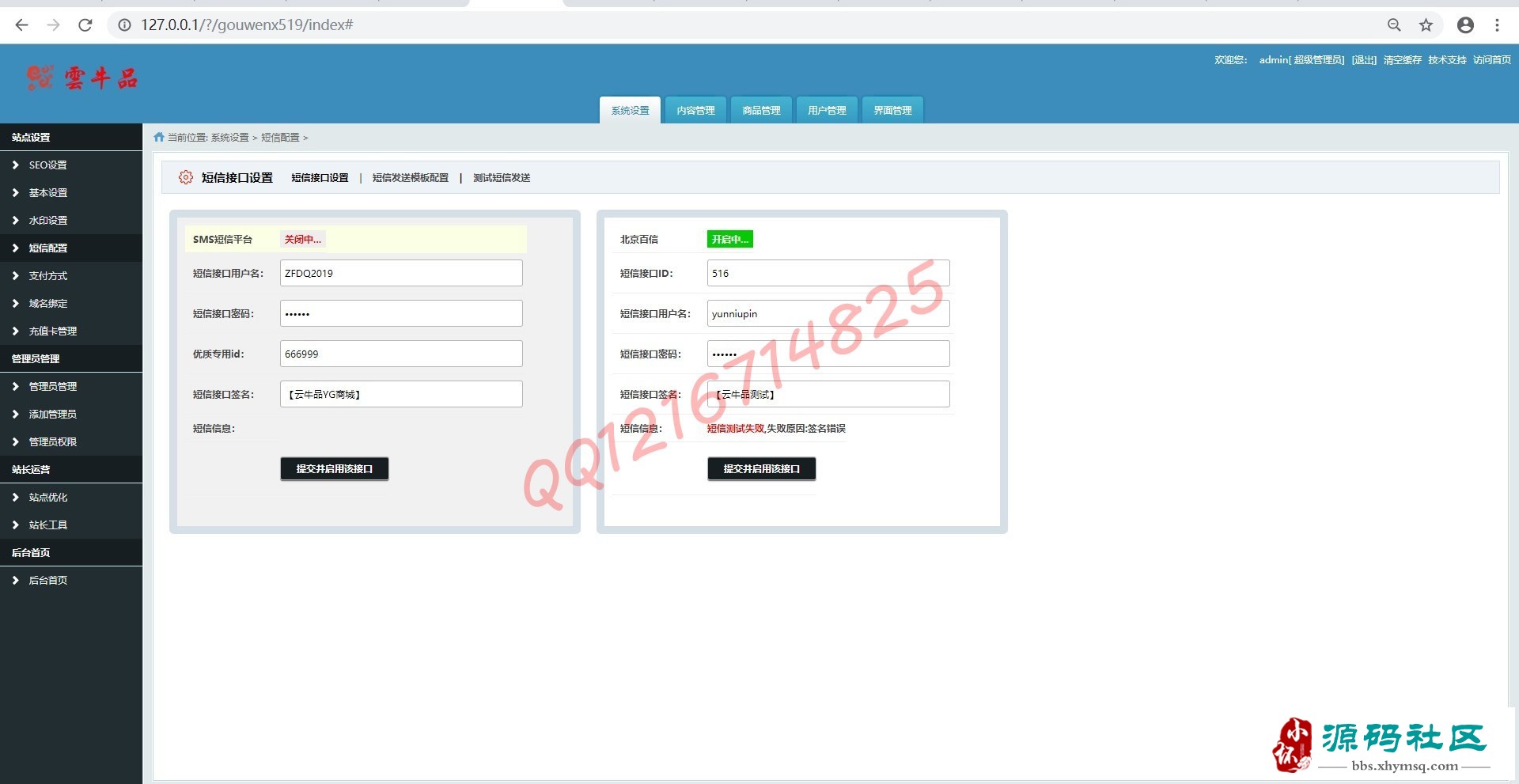Click the 访问首页 link
The image size is (1519, 784).
[x=1492, y=60]
